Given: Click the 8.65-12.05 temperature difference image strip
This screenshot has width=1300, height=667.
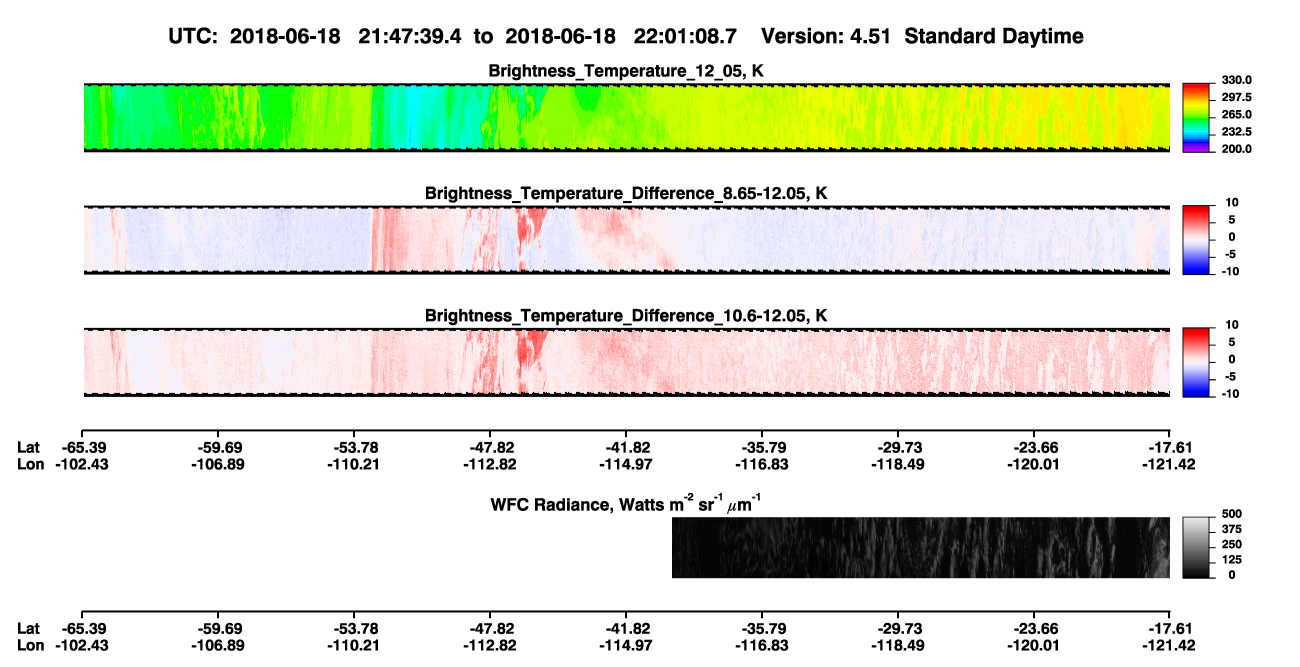Looking at the screenshot, I should pyautogui.click(x=626, y=240).
